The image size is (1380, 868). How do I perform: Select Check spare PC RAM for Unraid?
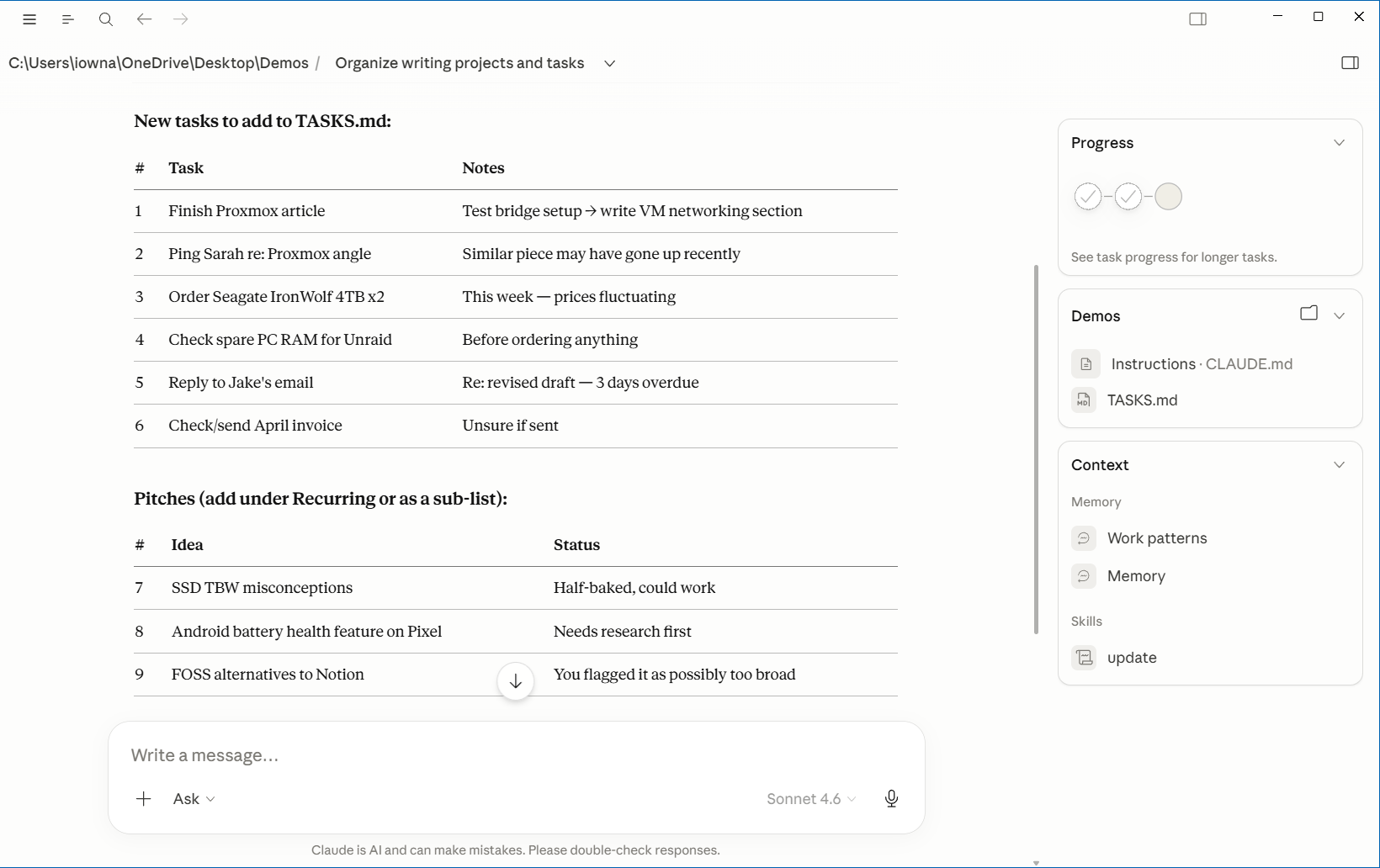280,340
